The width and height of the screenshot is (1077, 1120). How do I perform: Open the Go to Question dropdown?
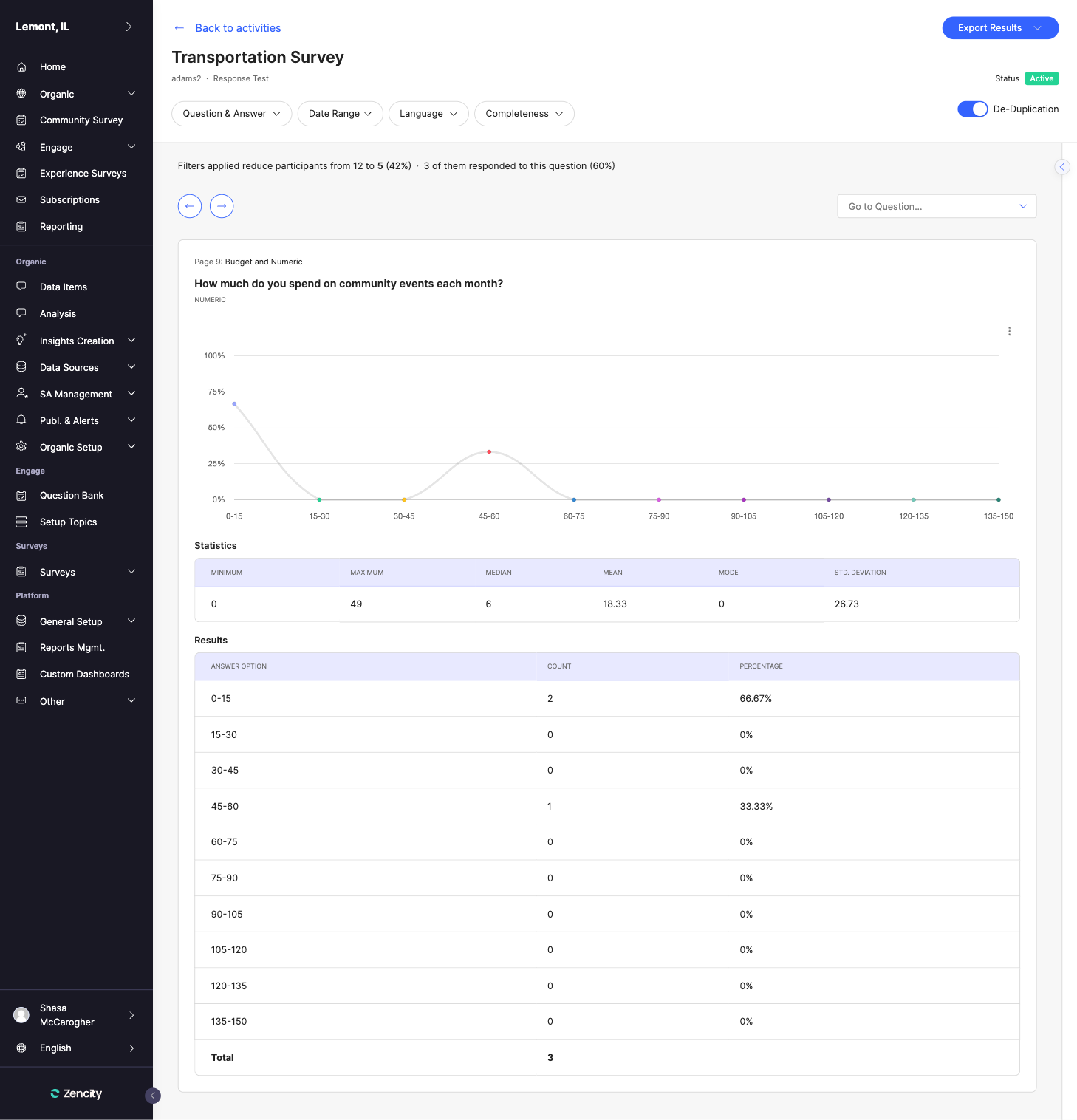[x=936, y=207]
